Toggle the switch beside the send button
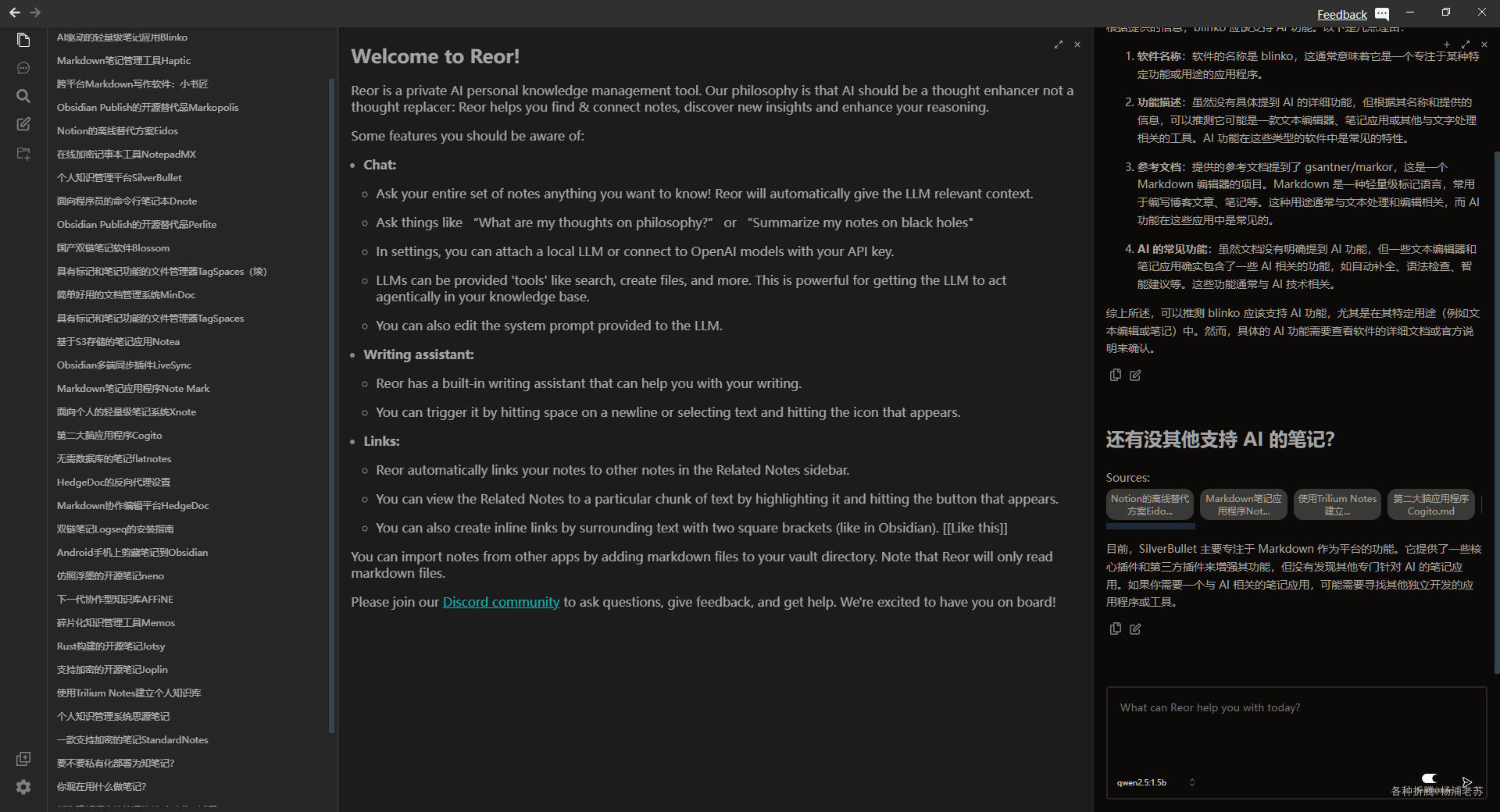The width and height of the screenshot is (1500, 812). [x=1430, y=778]
